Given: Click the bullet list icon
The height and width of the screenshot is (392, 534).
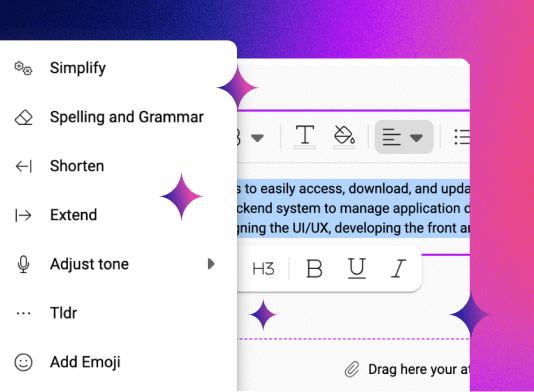Looking at the screenshot, I should [x=462, y=137].
